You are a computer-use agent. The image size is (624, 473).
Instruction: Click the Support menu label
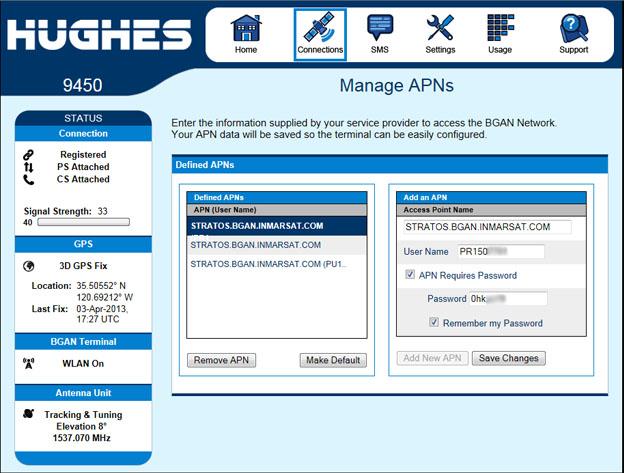point(573,50)
